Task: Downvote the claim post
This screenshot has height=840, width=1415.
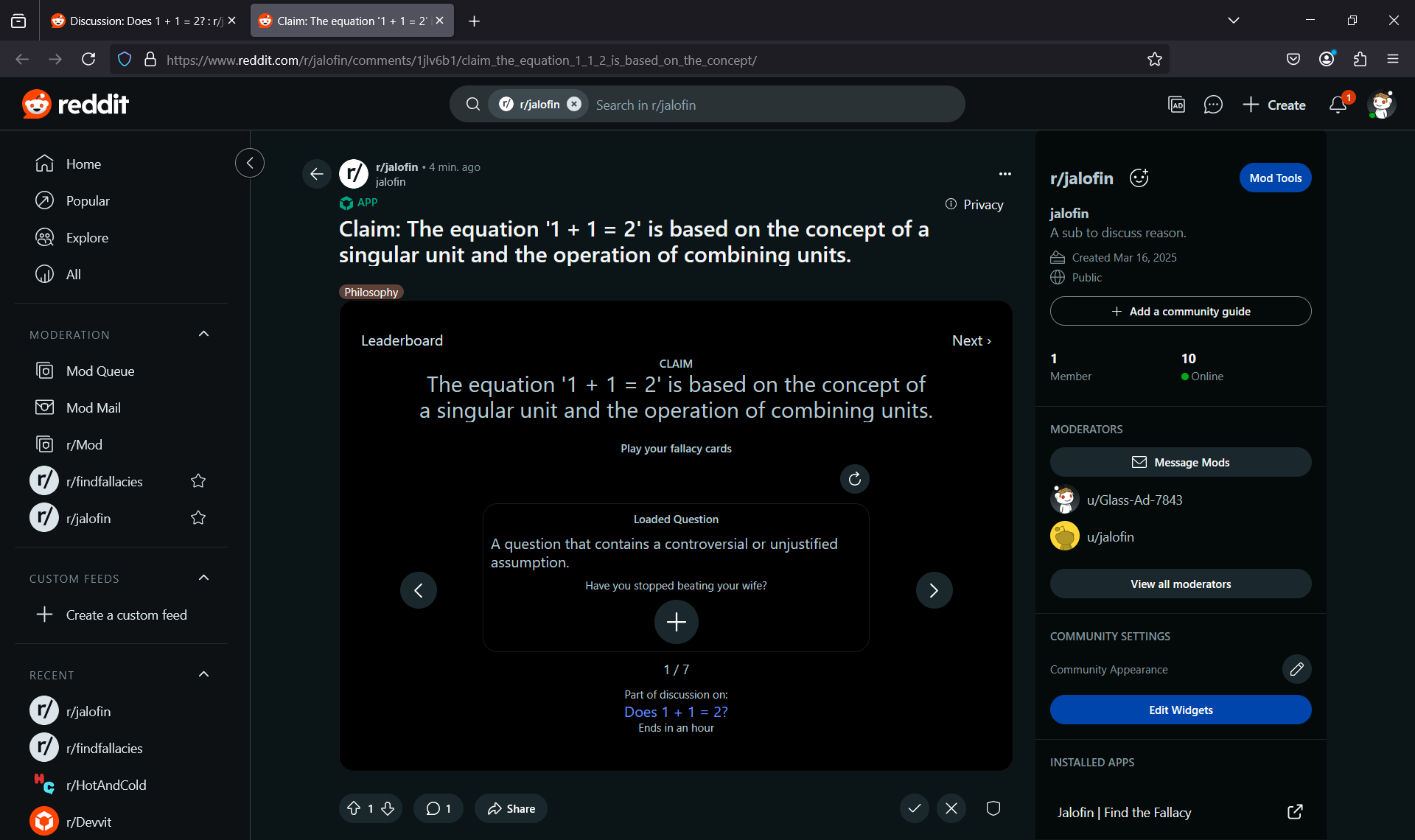Action: click(388, 808)
